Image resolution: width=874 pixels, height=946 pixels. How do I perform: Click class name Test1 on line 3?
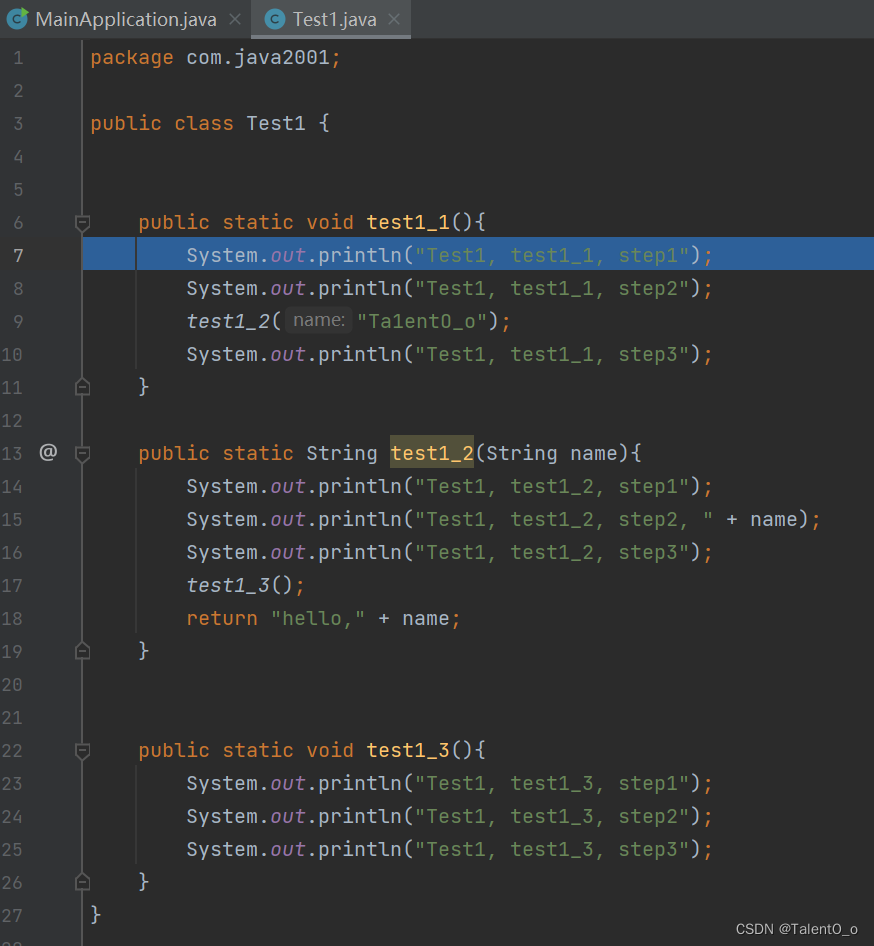click(276, 124)
